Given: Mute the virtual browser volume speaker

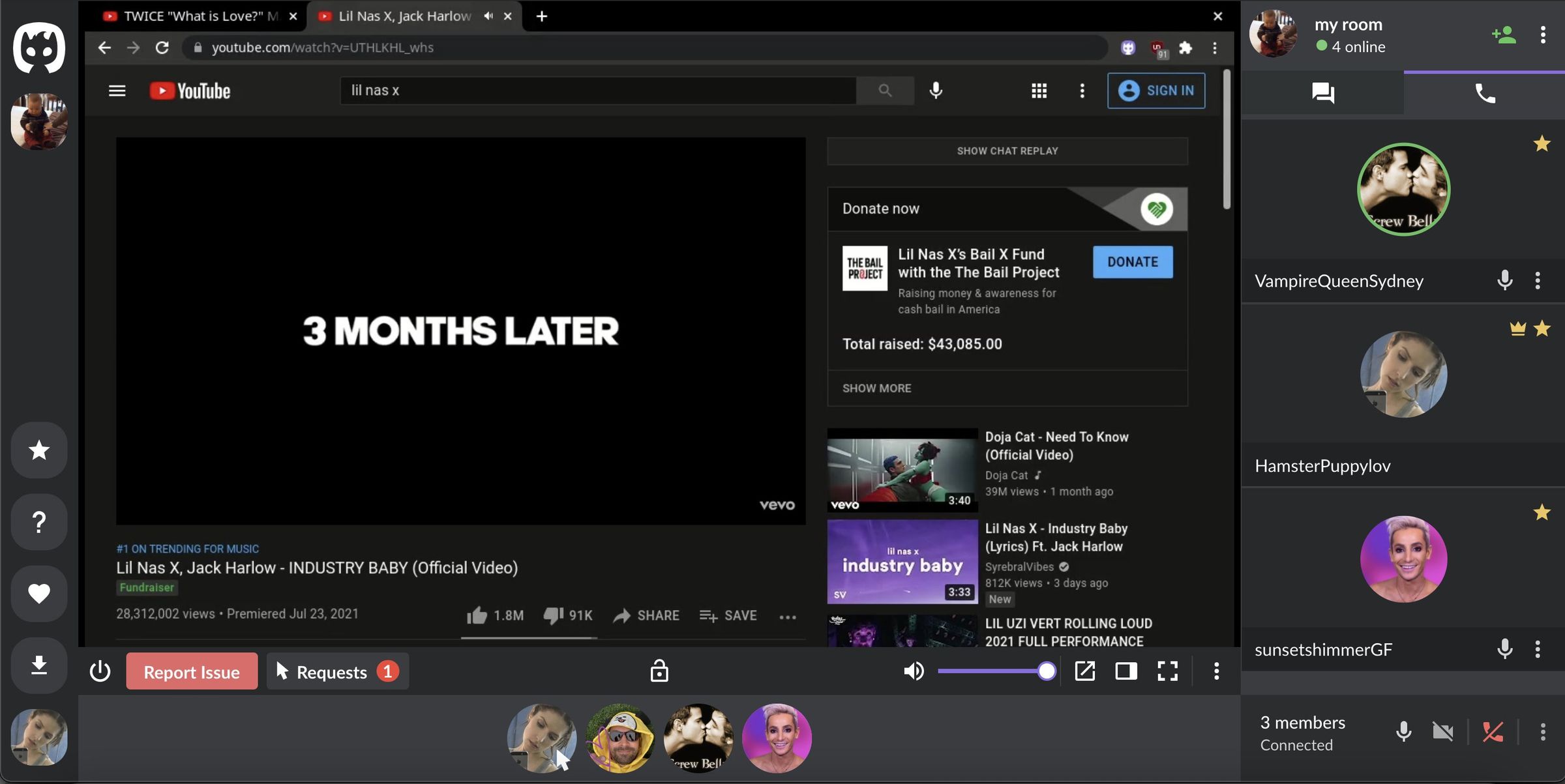Looking at the screenshot, I should coord(914,671).
